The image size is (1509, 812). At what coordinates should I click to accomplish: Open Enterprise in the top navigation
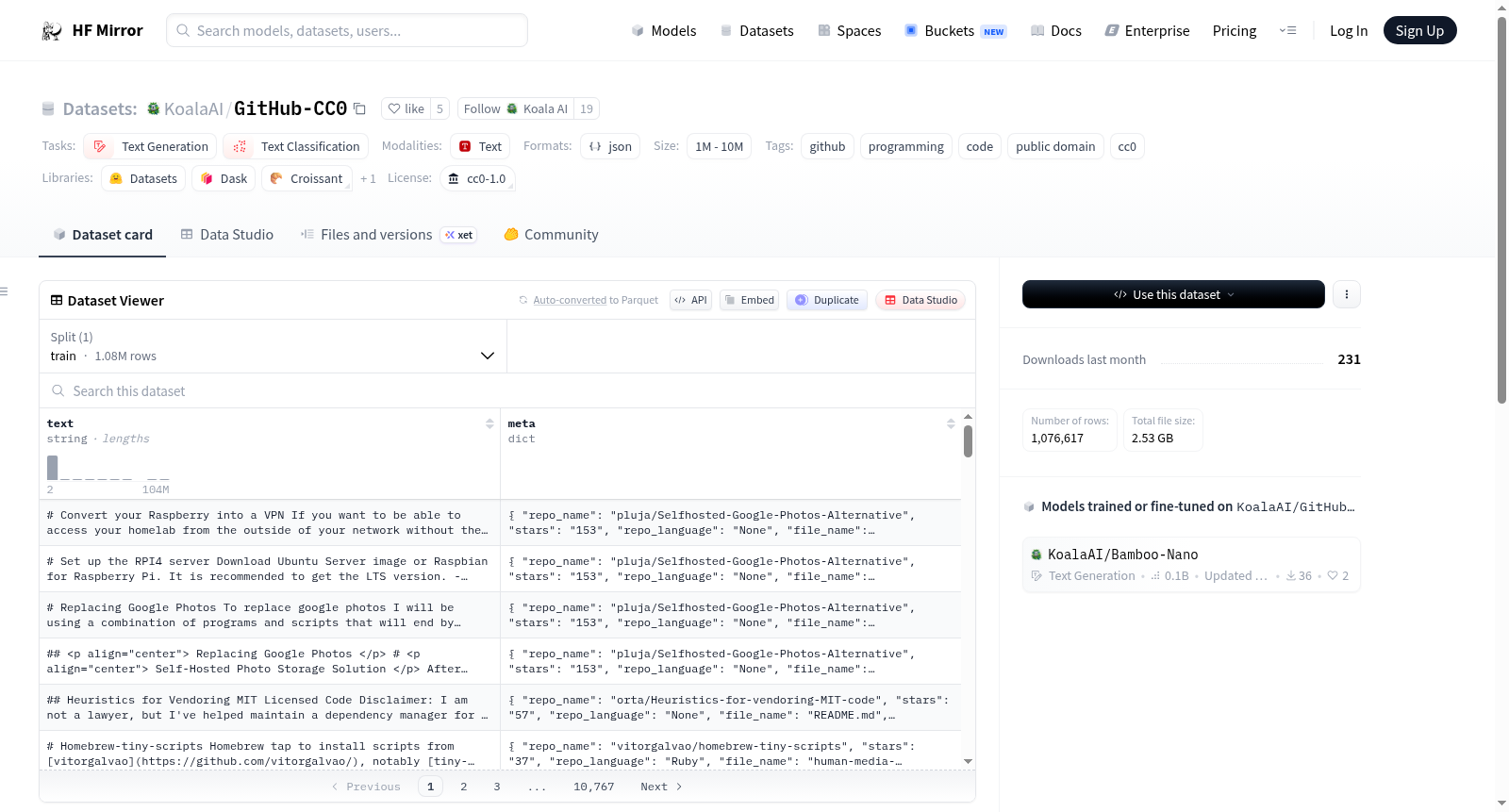1147,31
